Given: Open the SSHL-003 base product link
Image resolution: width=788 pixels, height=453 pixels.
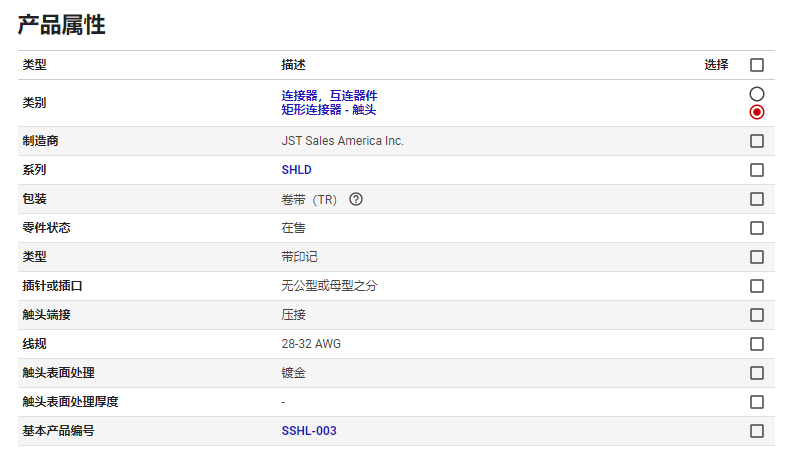Looking at the screenshot, I should pos(309,431).
